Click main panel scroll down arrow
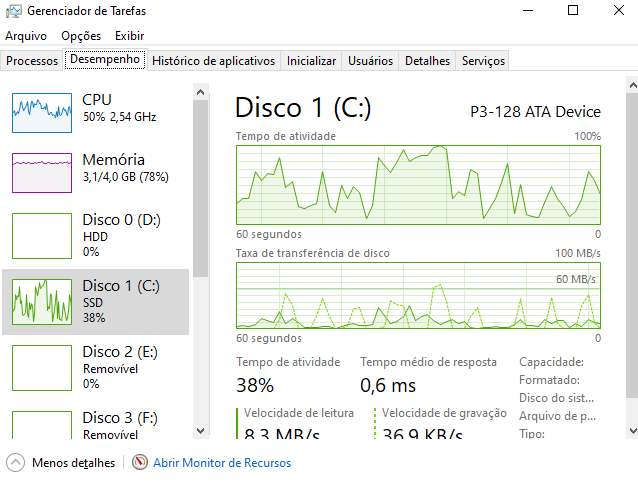This screenshot has height=484, width=638. pos(633,431)
